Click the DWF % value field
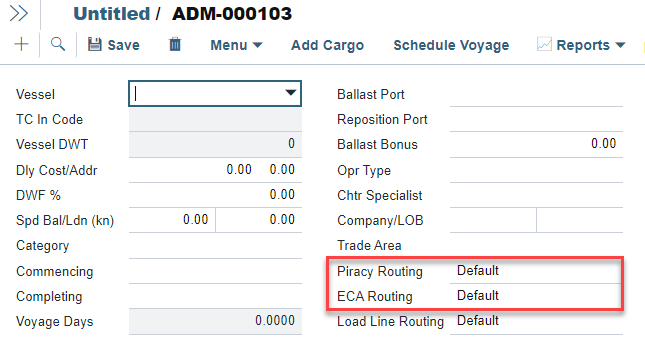The height and width of the screenshot is (364, 645). [215, 195]
